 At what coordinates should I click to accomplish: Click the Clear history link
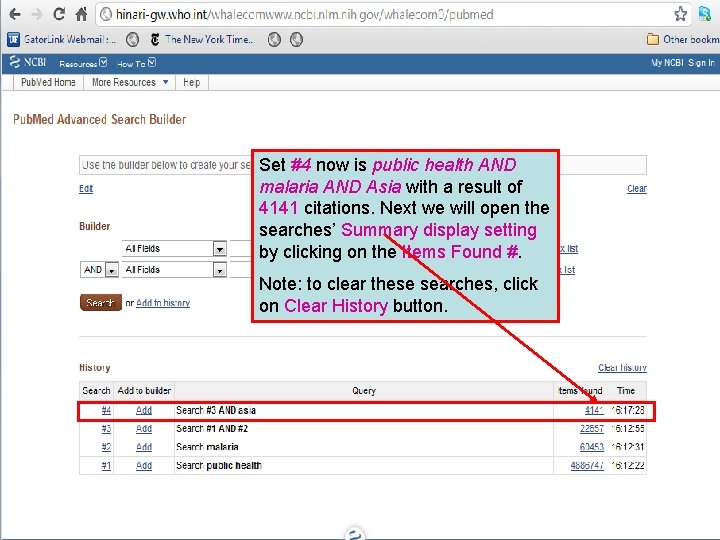pos(622,368)
